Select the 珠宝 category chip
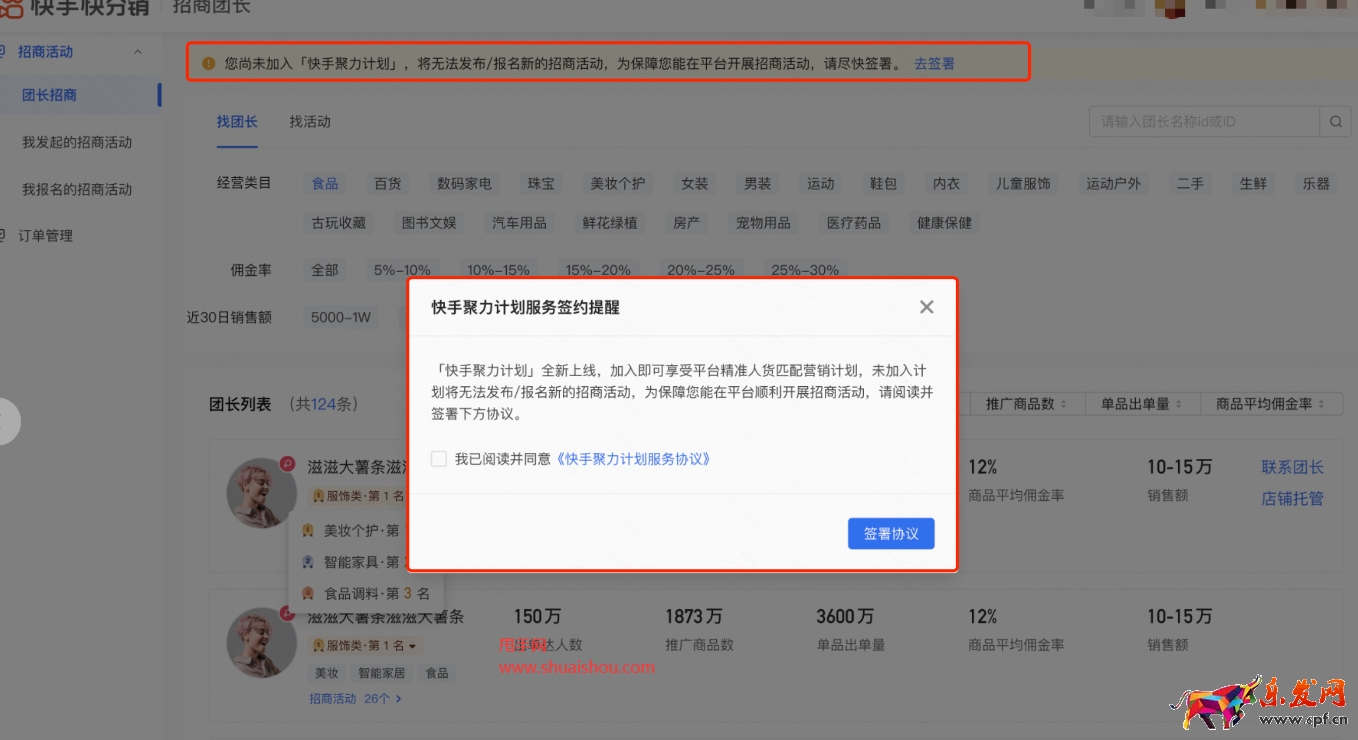The image size is (1358, 740). [x=541, y=184]
